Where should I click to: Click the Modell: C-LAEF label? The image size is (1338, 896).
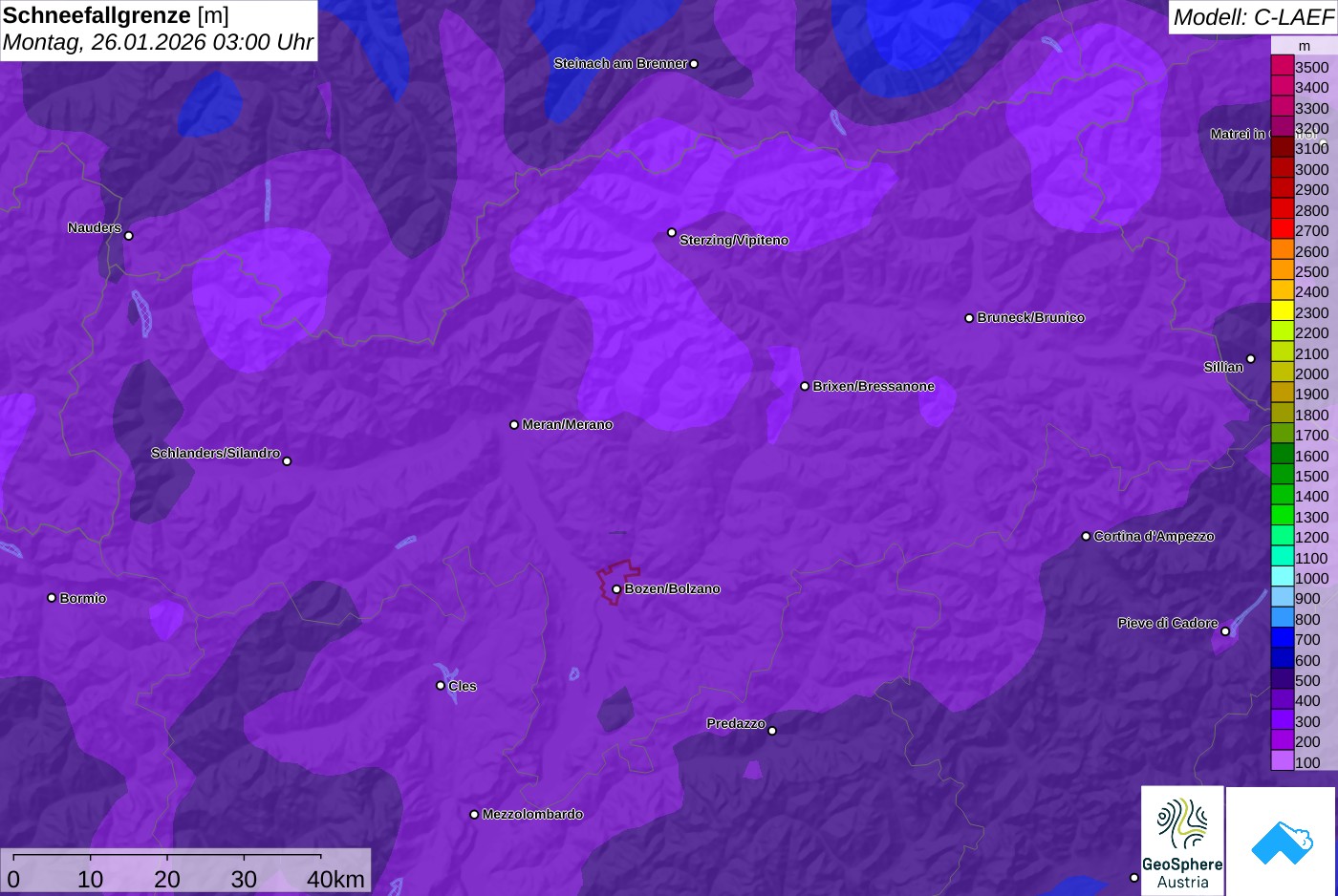(x=1253, y=16)
